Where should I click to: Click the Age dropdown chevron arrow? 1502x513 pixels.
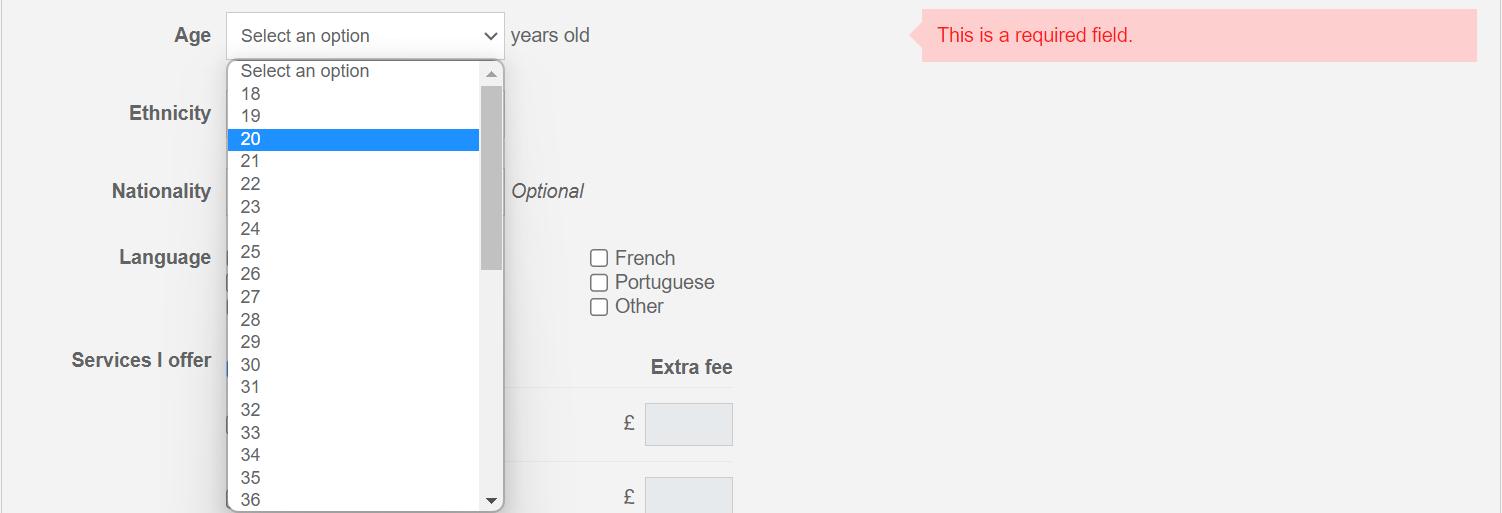[x=490, y=36]
